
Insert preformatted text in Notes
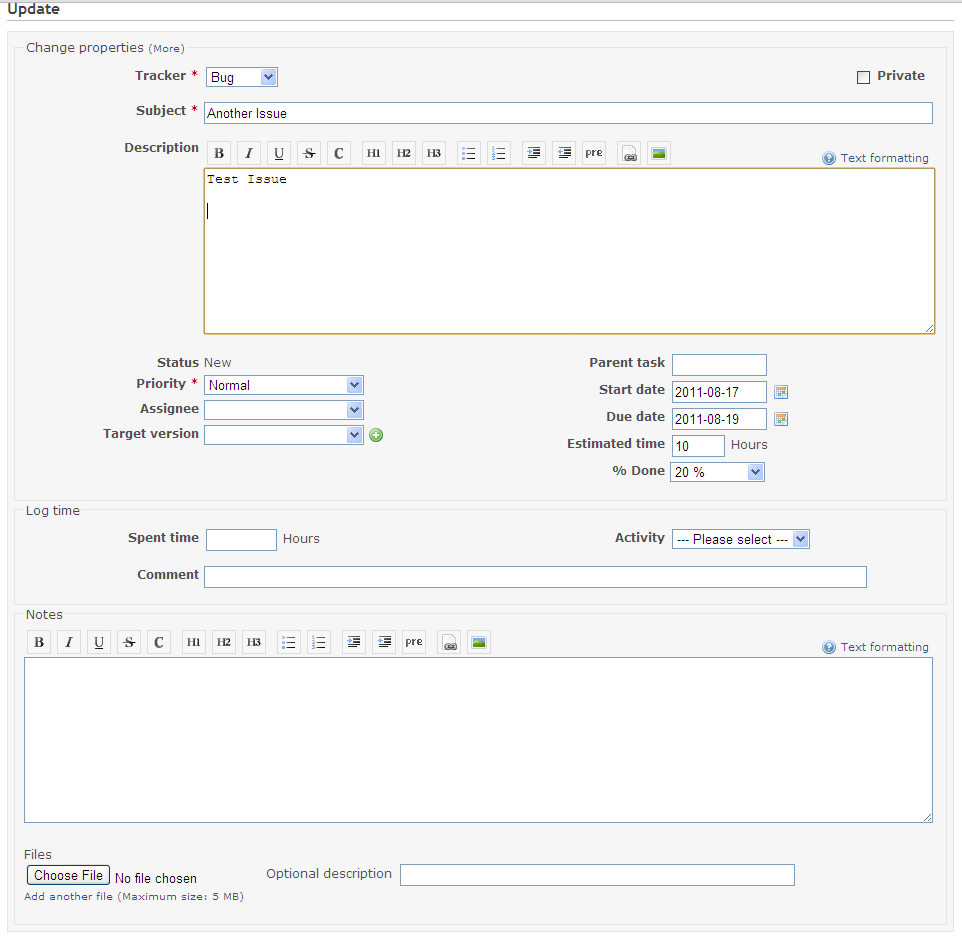414,642
